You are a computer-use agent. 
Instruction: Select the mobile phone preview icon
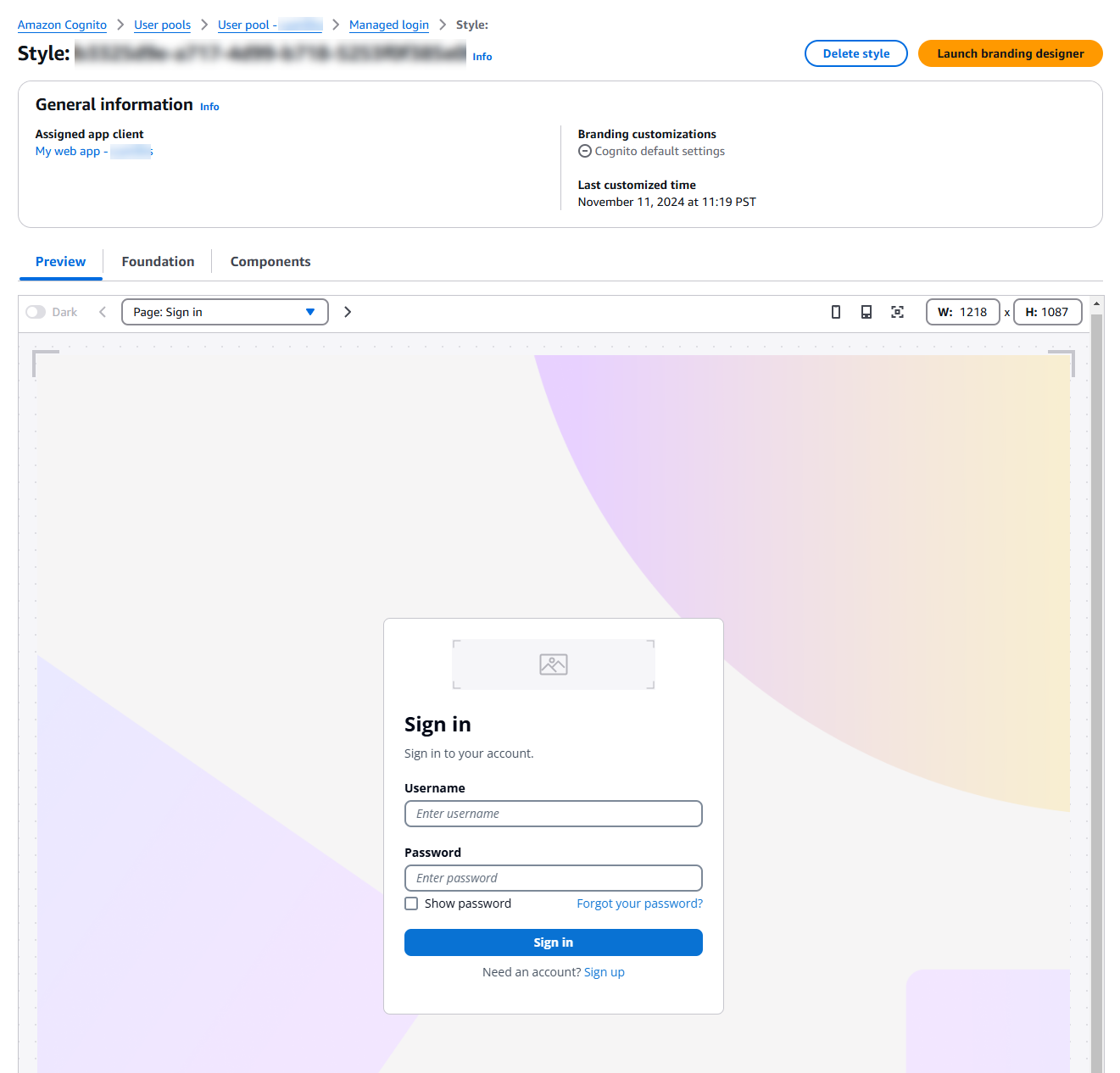tap(836, 312)
